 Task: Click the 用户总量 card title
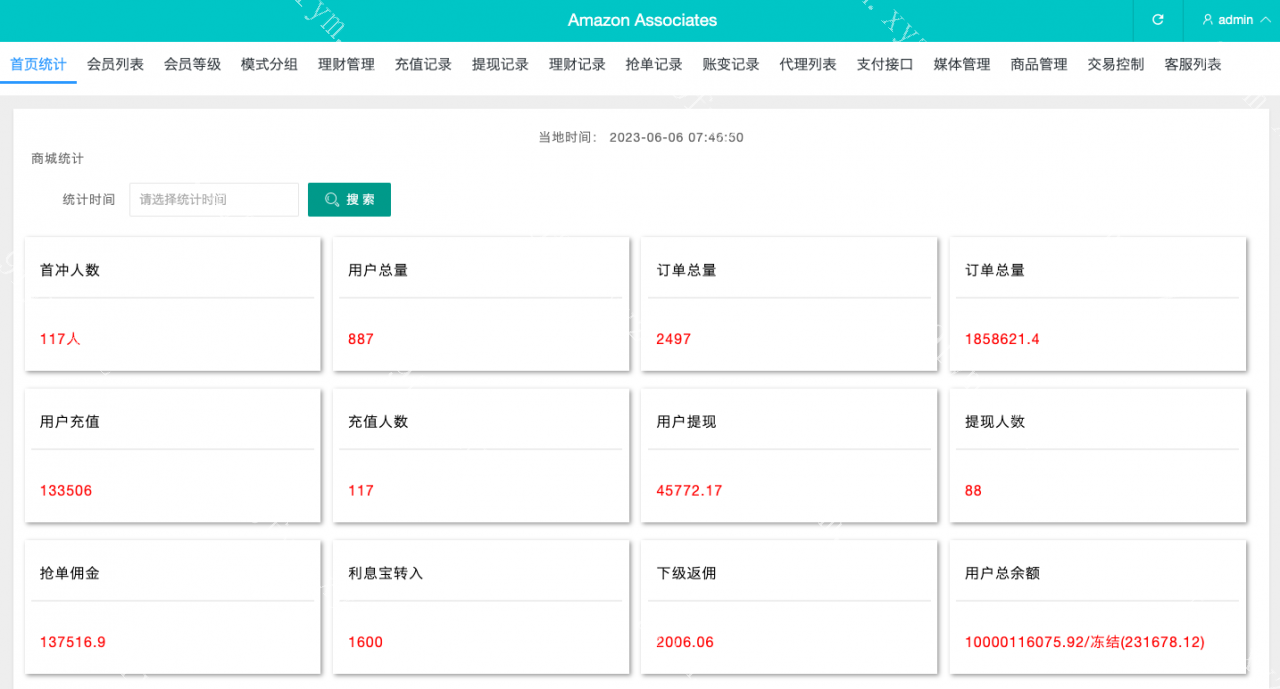[x=378, y=270]
